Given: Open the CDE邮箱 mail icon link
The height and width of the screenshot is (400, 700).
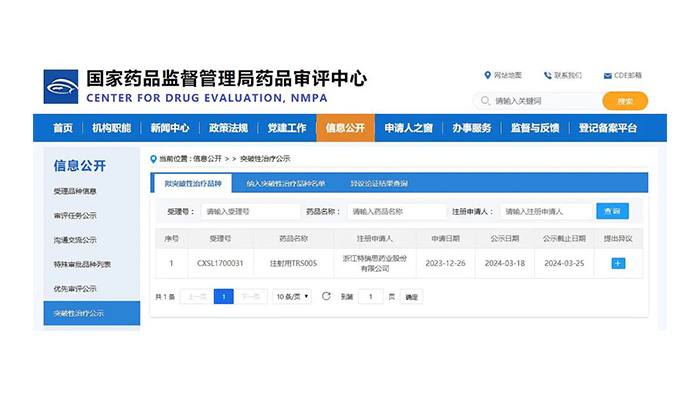Looking at the screenshot, I should 610,75.
